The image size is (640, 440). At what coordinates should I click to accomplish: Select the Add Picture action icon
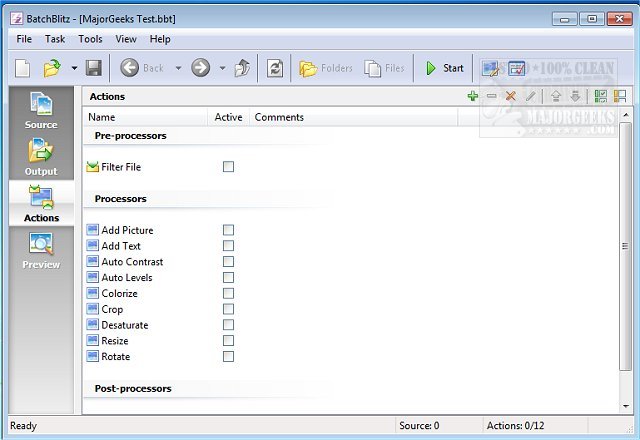[93, 230]
